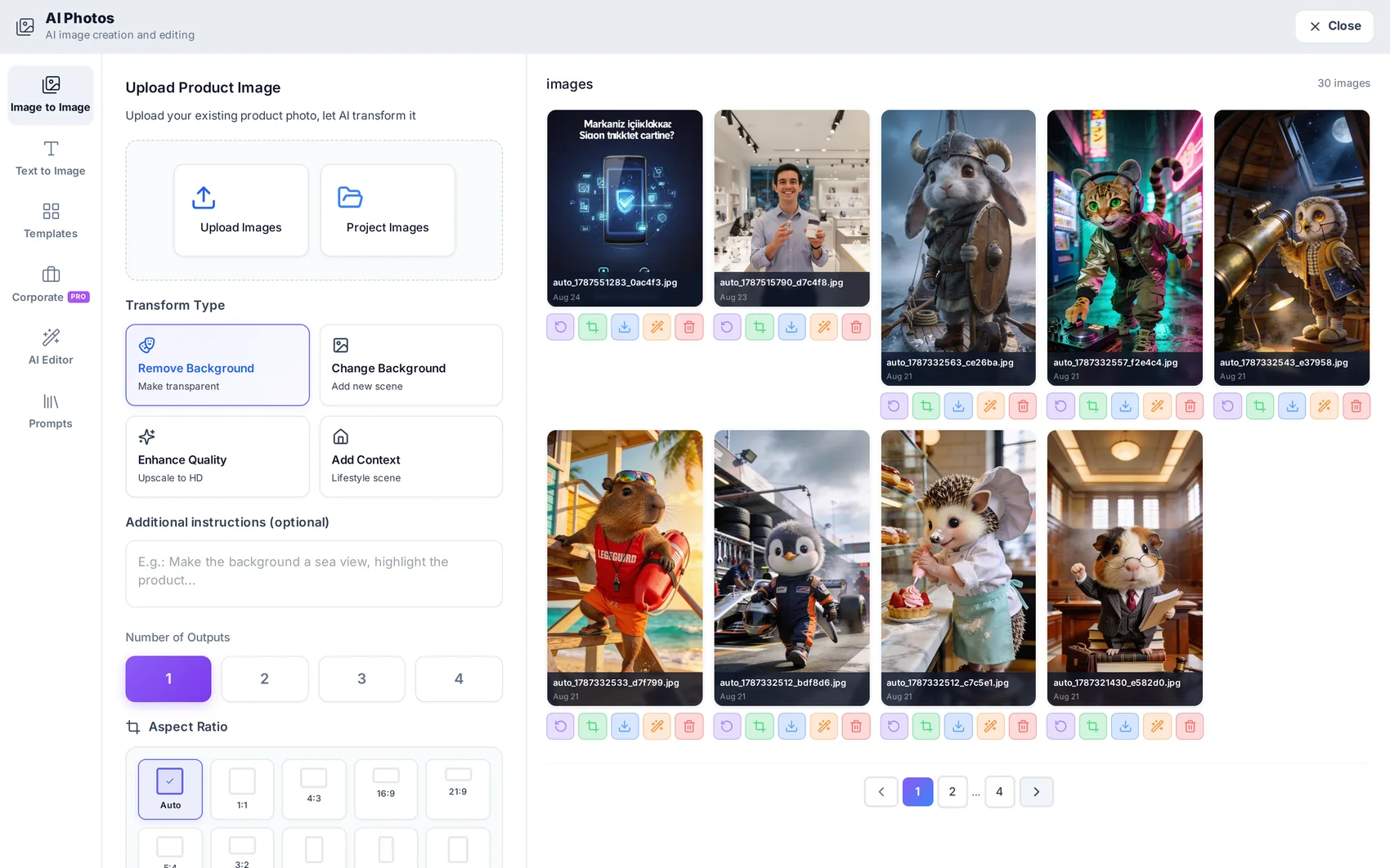The width and height of the screenshot is (1390, 868).
Task: Delete auto_1787515790_d7c4f8.jpg
Action: 856,327
